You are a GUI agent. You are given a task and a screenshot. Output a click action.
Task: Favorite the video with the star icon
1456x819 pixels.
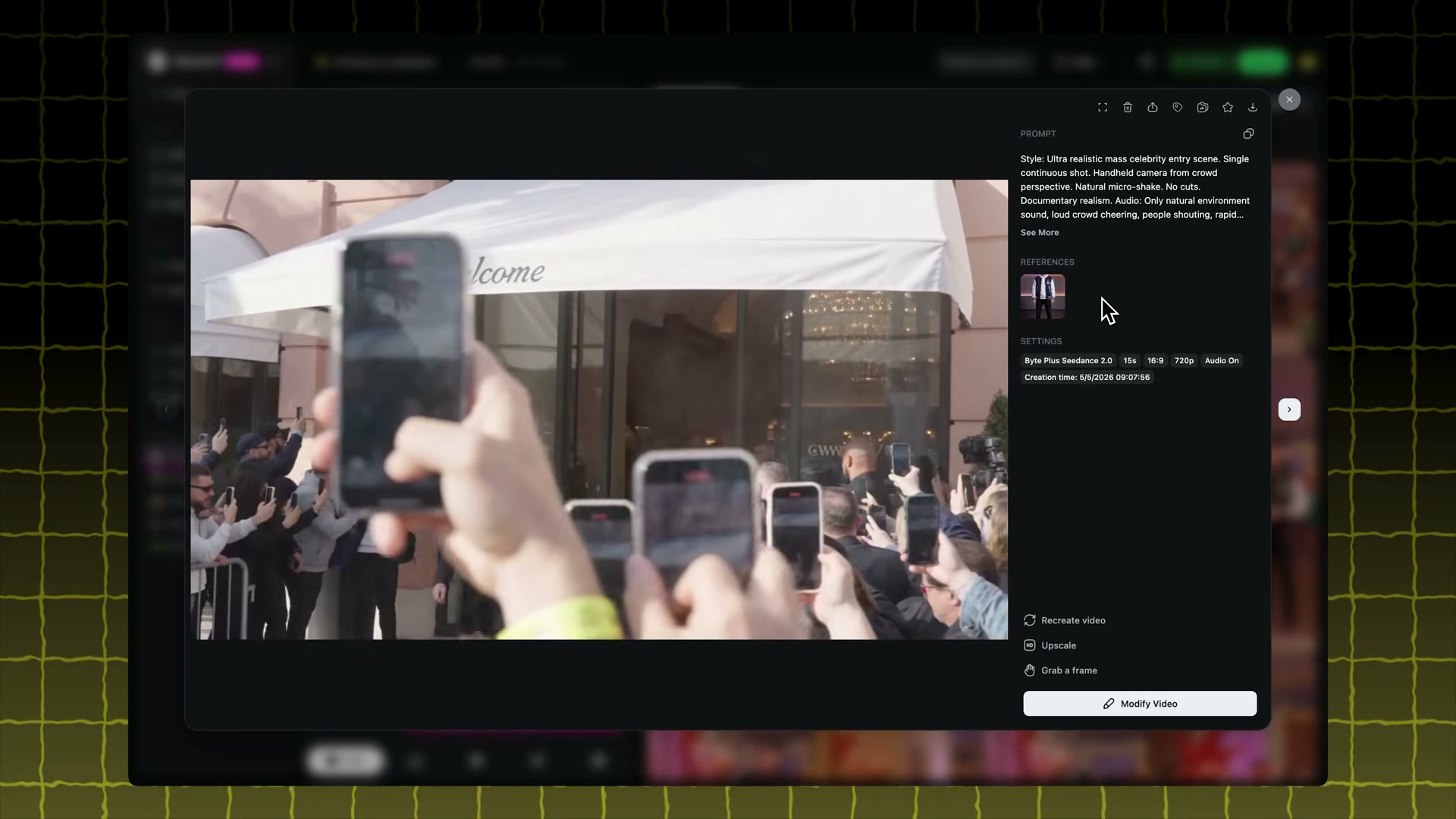point(1228,108)
